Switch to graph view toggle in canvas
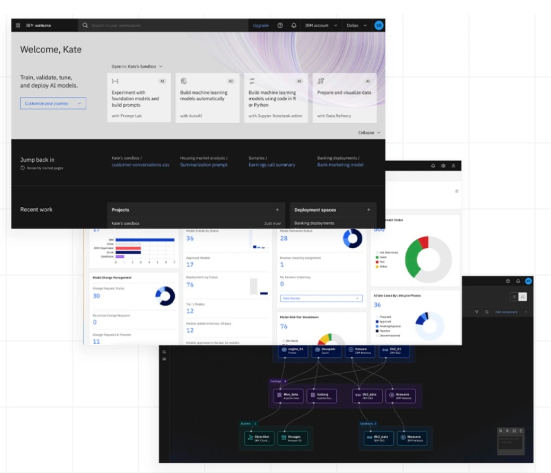This screenshot has height=473, width=551. click(x=523, y=297)
